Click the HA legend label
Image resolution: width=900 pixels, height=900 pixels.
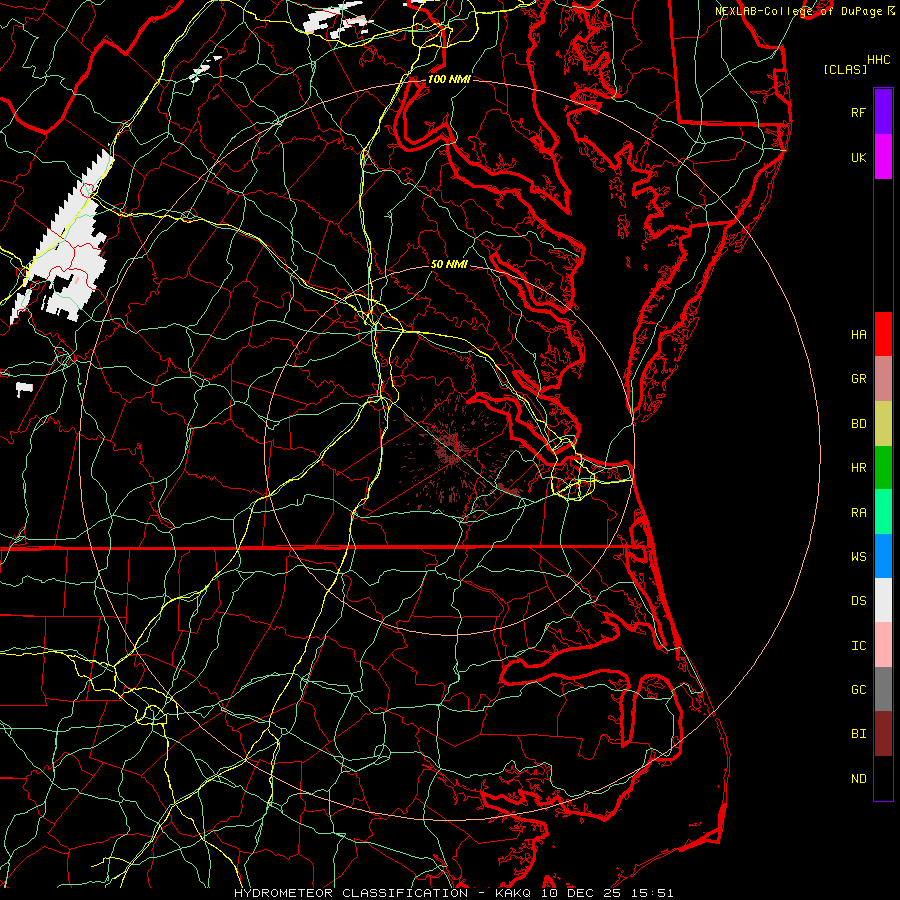point(858,334)
